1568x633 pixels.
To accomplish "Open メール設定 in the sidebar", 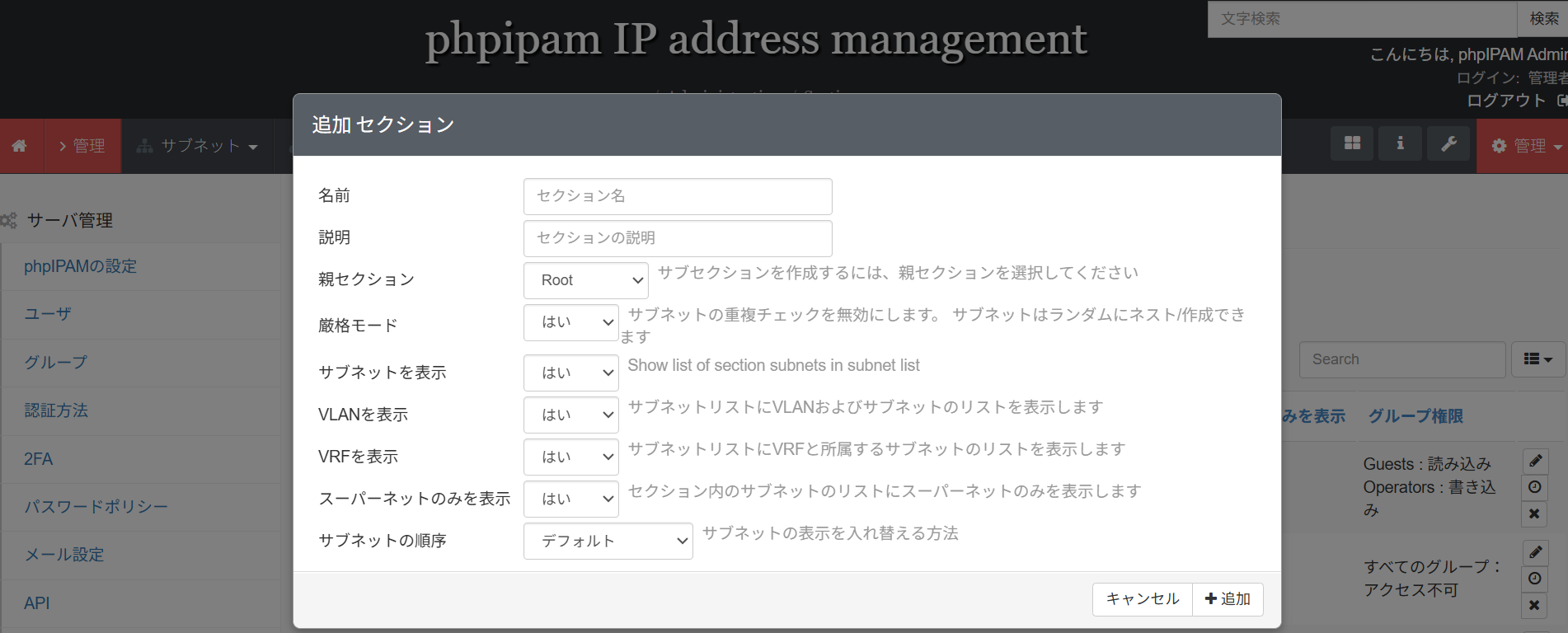I will pos(63,555).
